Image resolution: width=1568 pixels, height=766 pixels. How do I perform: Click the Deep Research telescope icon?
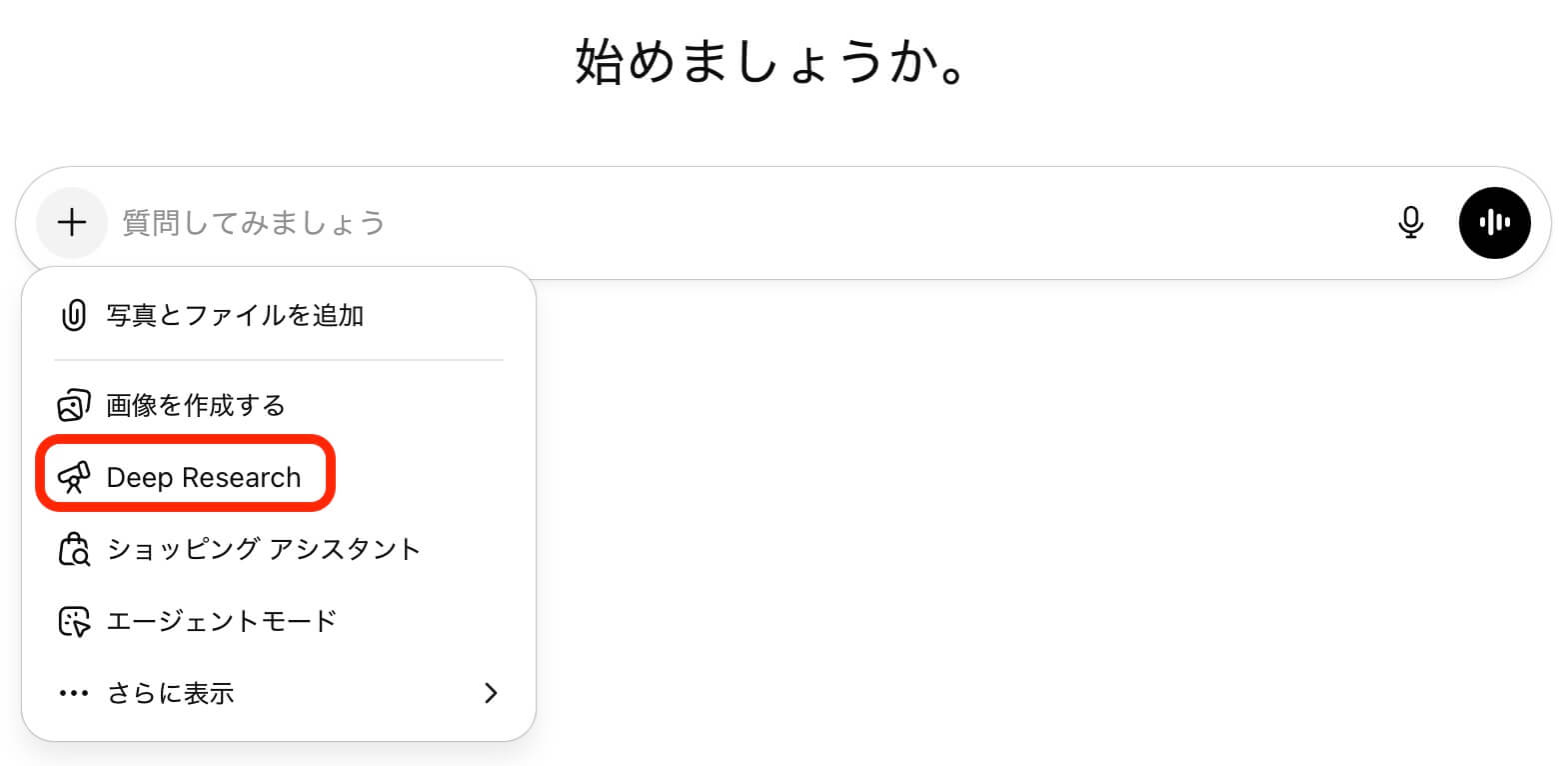pos(74,478)
